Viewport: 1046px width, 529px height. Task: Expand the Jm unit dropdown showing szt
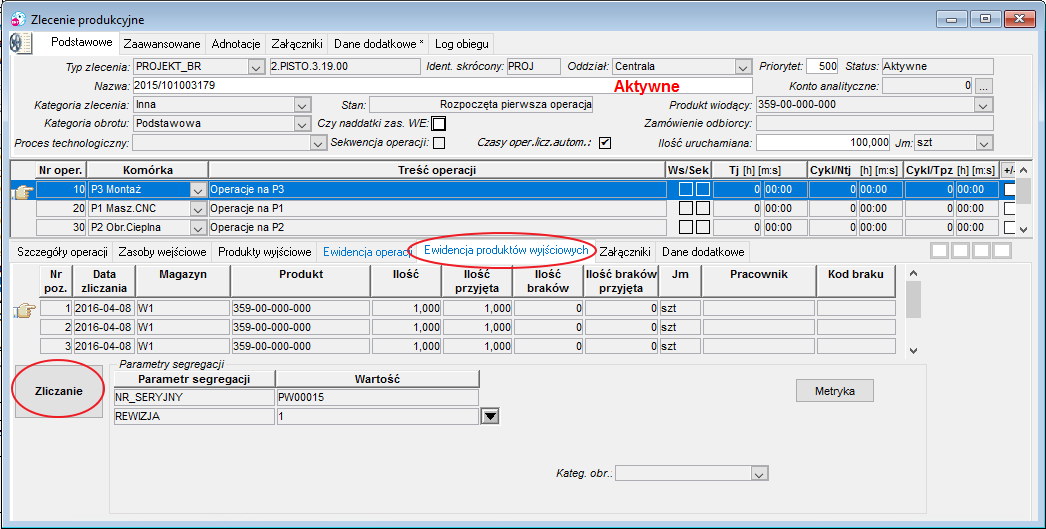(x=985, y=143)
